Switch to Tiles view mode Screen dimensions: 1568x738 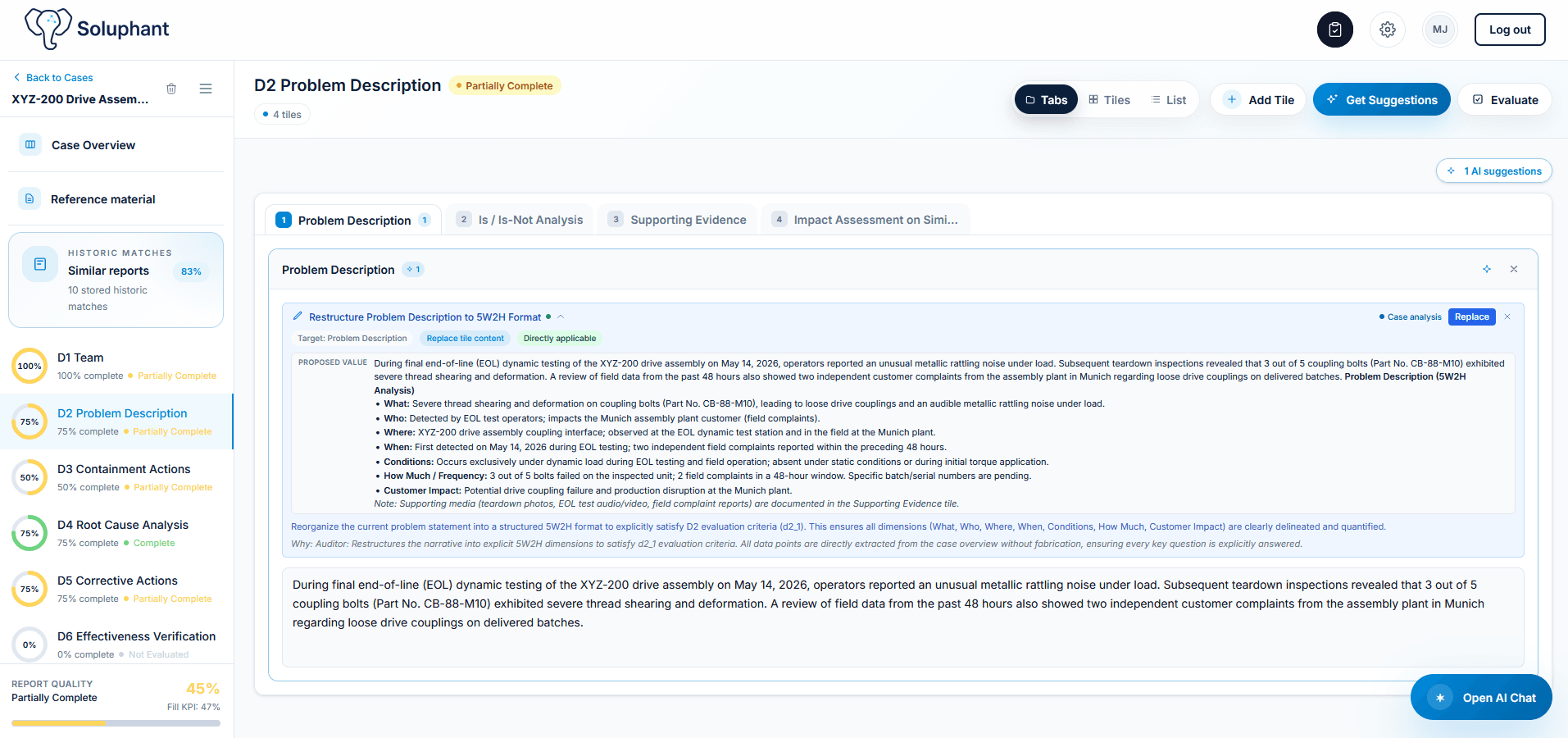[x=1109, y=100]
